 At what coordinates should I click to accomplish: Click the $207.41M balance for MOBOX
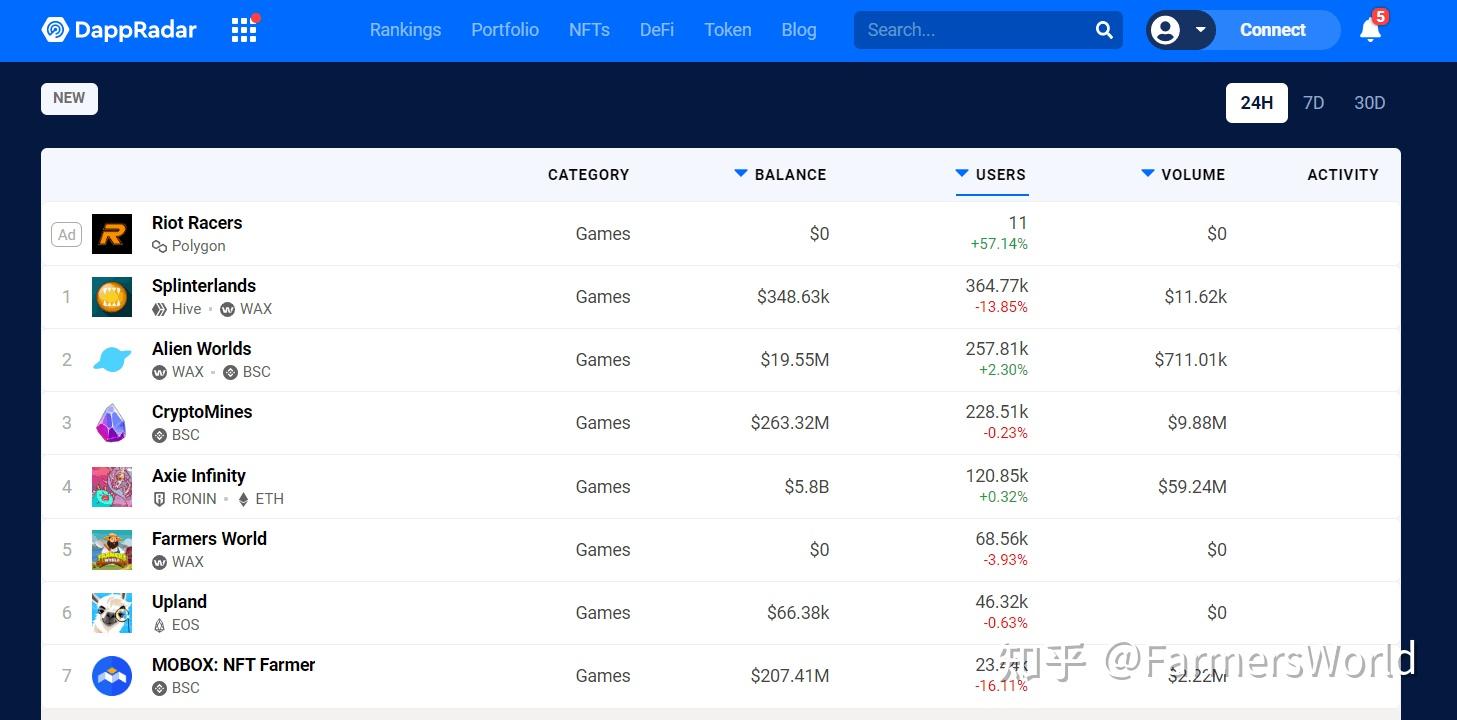point(790,676)
